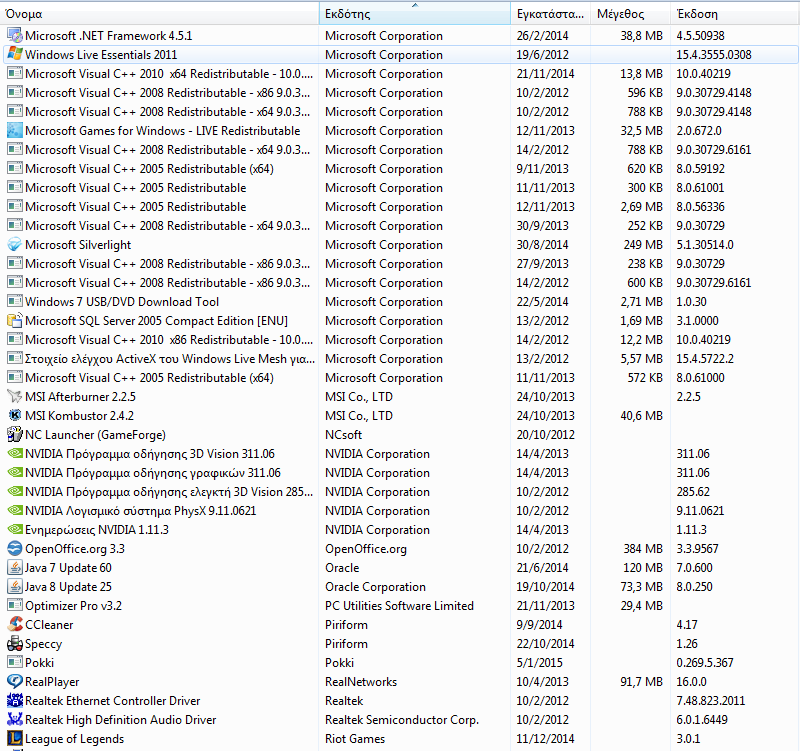The image size is (800, 751).
Task: Sort the list by the Όνομα column header
Action: click(159, 14)
